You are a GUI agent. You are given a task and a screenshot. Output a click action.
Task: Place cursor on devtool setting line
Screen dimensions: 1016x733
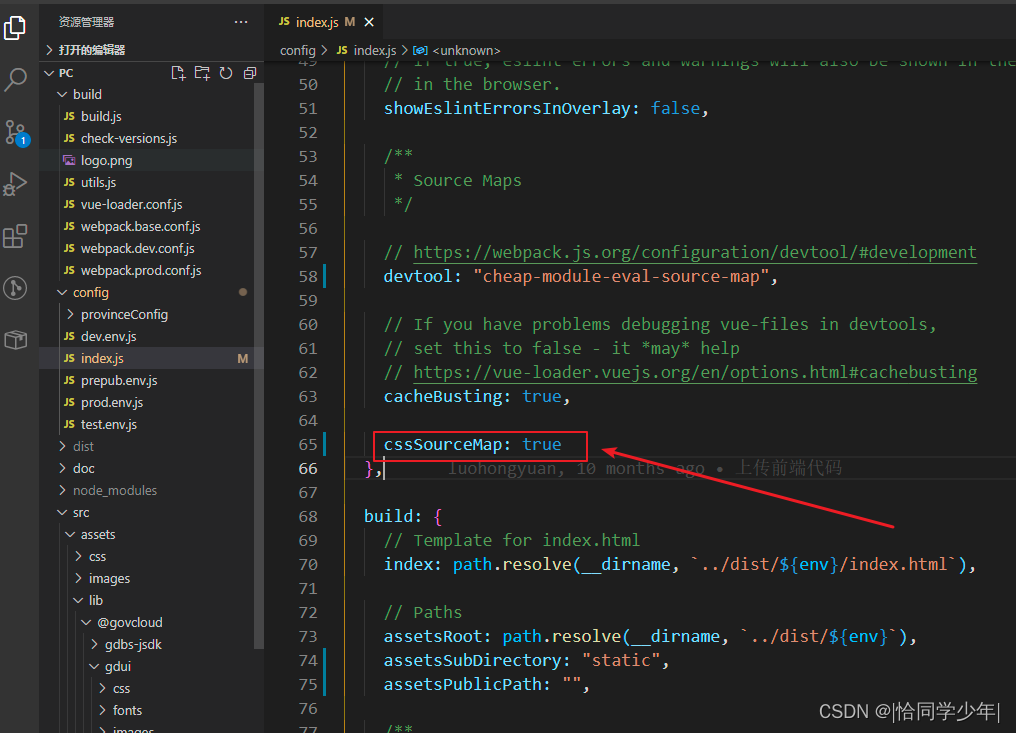point(581,277)
